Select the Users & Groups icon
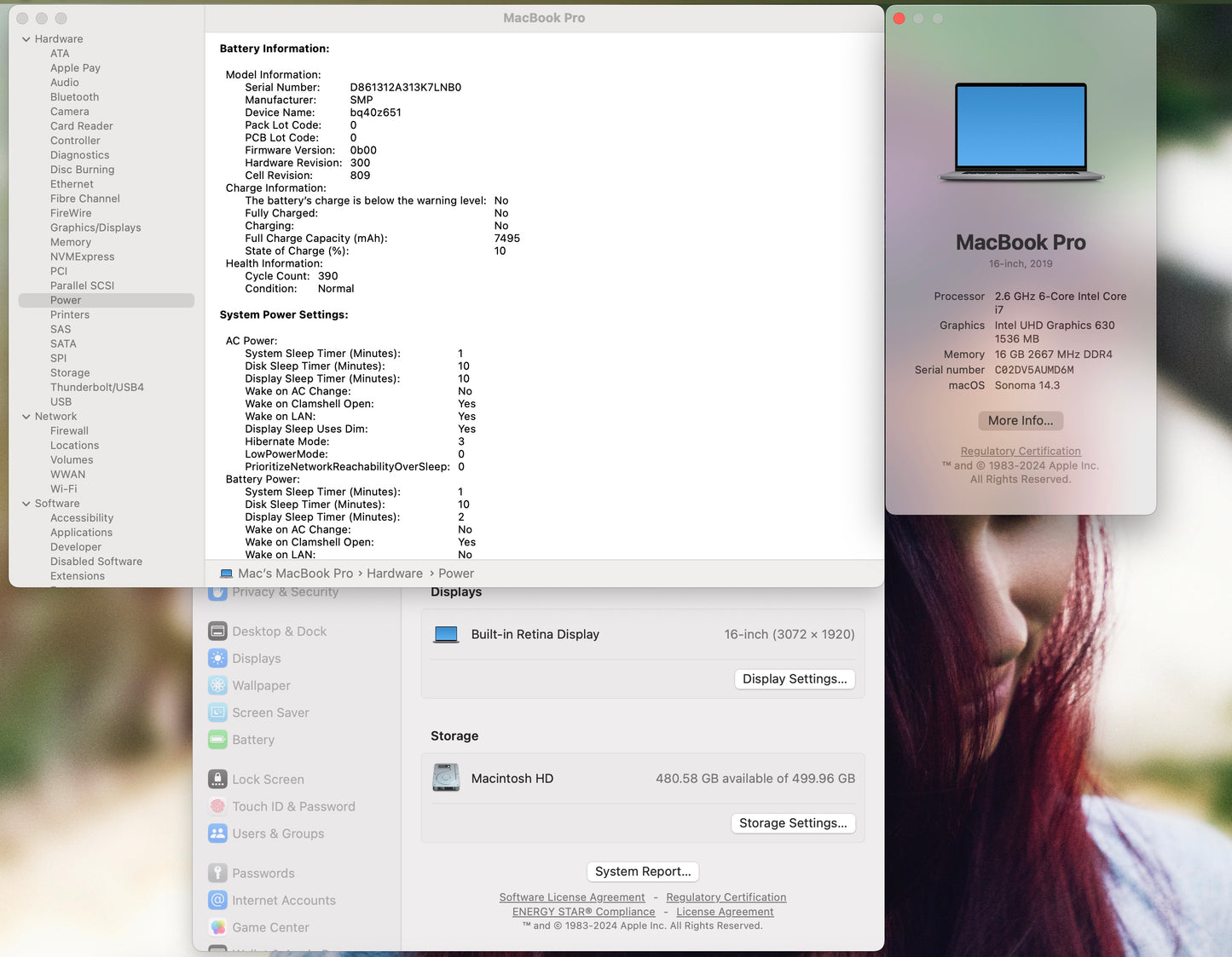 (217, 834)
